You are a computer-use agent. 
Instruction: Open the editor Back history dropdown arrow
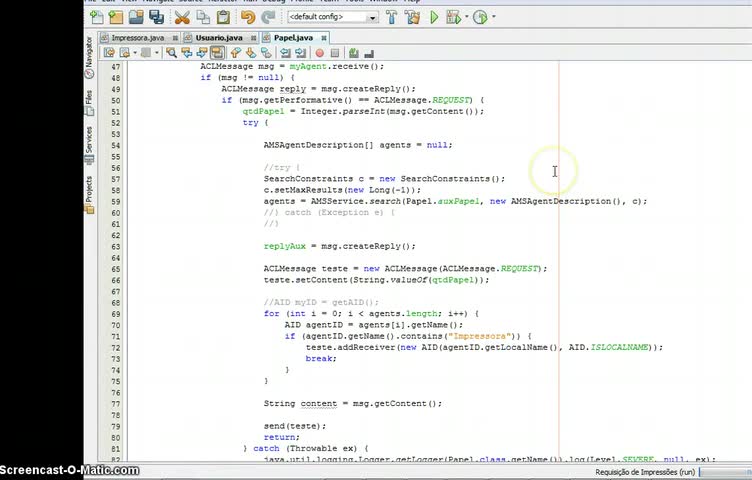click(135, 53)
